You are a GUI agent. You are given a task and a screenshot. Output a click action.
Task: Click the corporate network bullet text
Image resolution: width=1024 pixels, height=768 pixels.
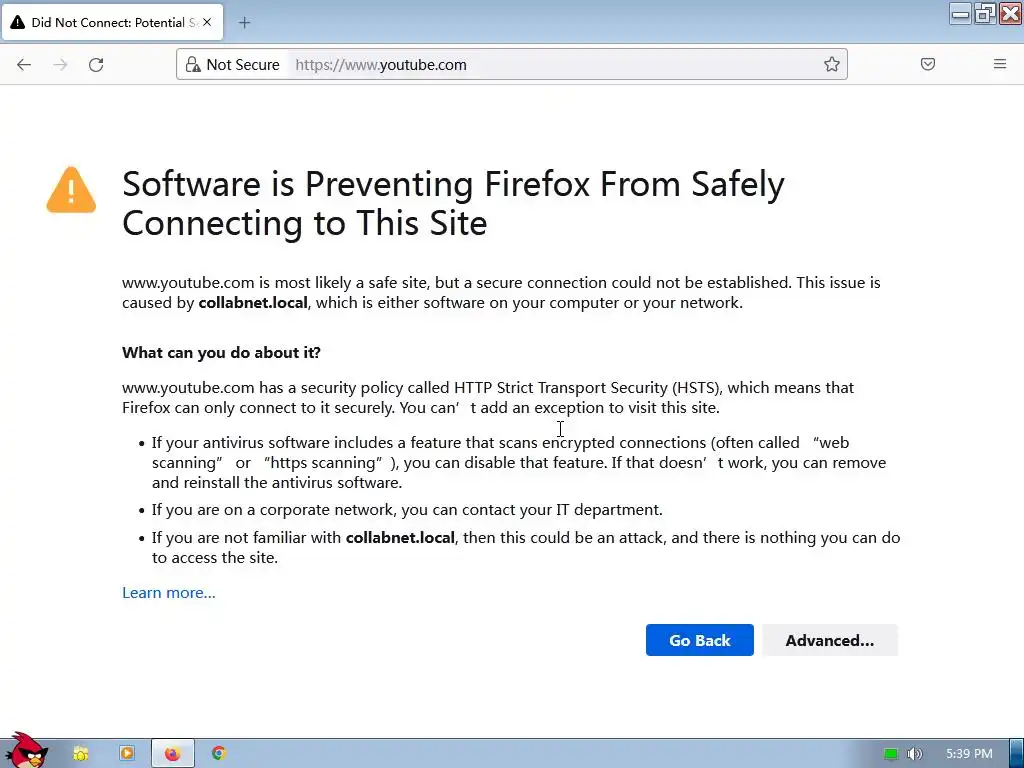pos(408,509)
